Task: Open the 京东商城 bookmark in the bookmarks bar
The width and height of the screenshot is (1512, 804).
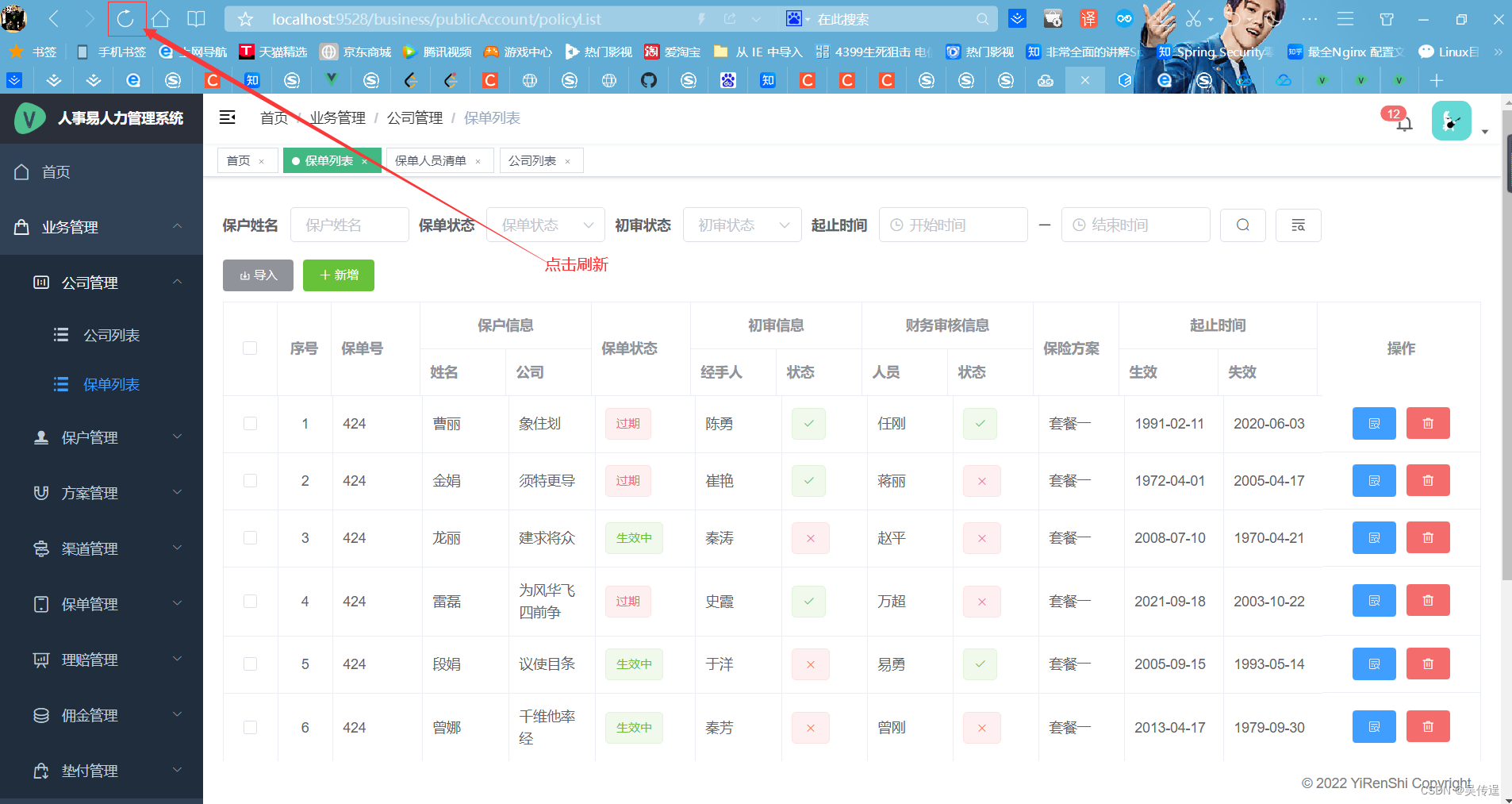Action: pyautogui.click(x=355, y=52)
